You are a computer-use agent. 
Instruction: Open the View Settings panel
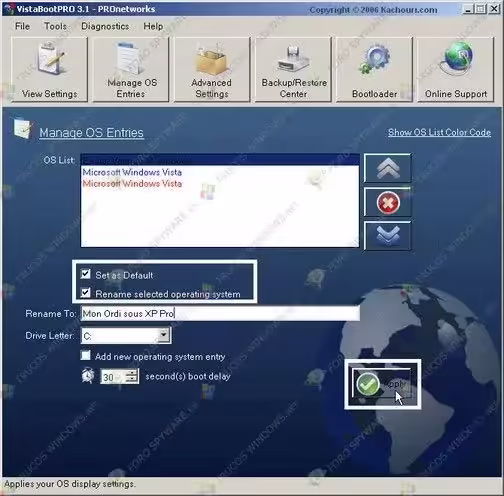click(x=49, y=69)
